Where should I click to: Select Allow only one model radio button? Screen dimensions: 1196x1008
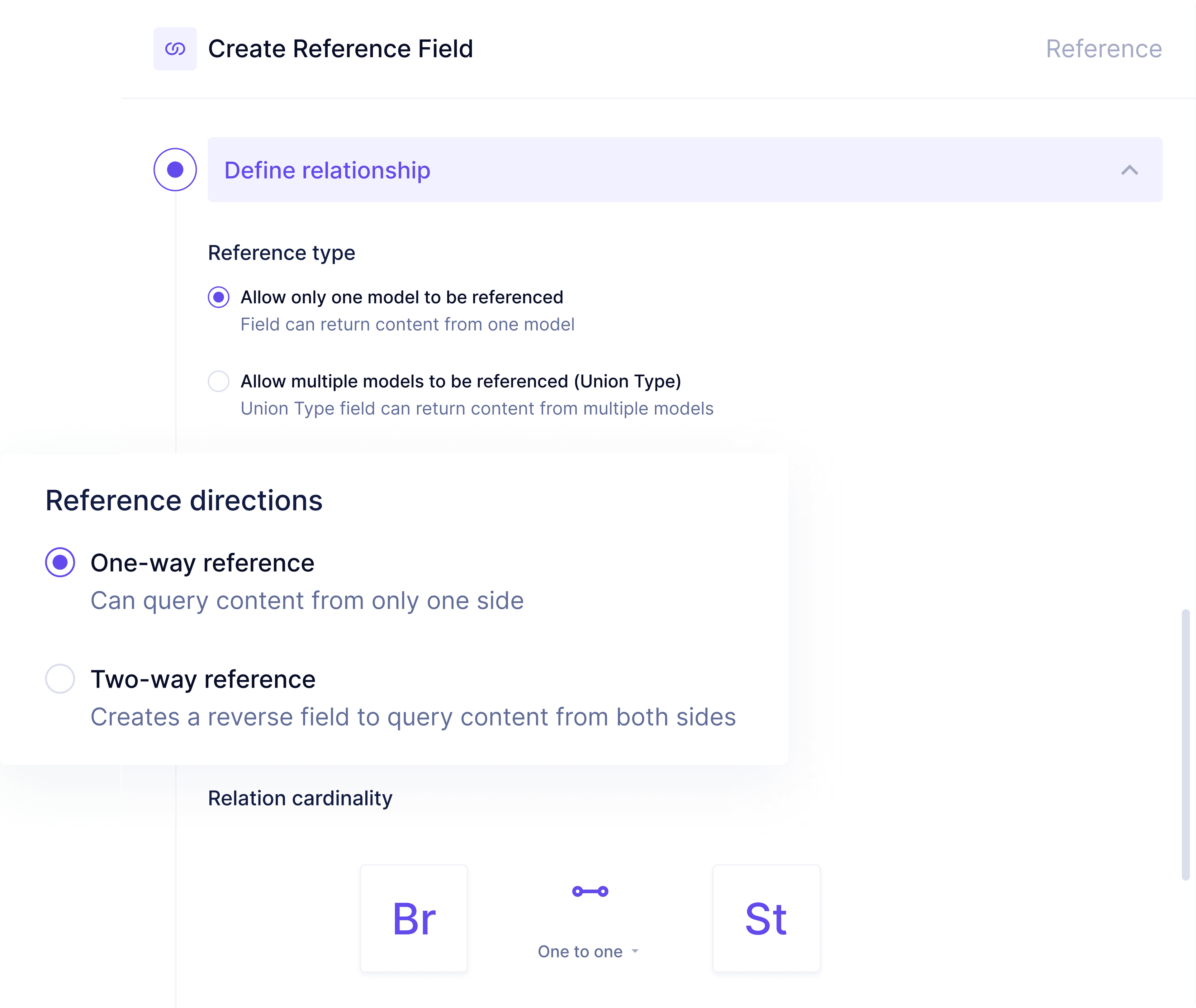point(218,297)
